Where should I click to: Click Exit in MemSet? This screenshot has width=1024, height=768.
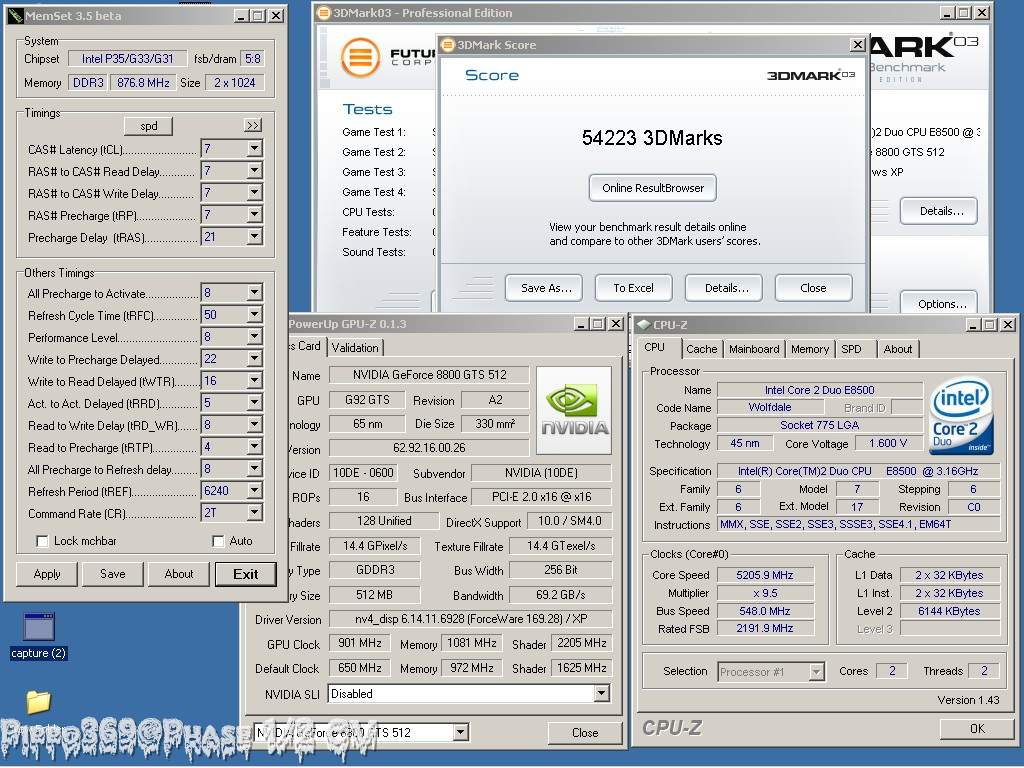[x=246, y=574]
